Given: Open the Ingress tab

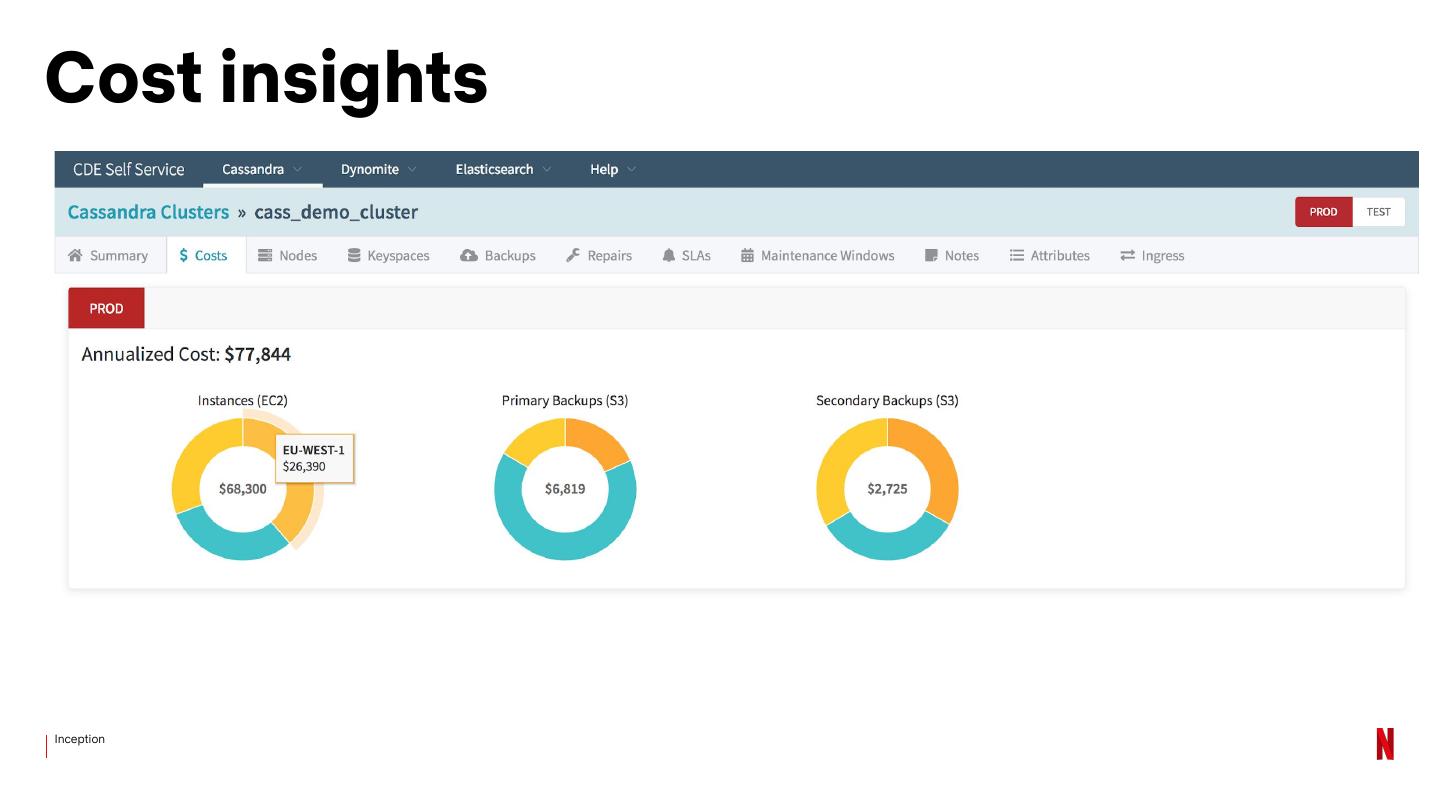Looking at the screenshot, I should pos(1152,256).
